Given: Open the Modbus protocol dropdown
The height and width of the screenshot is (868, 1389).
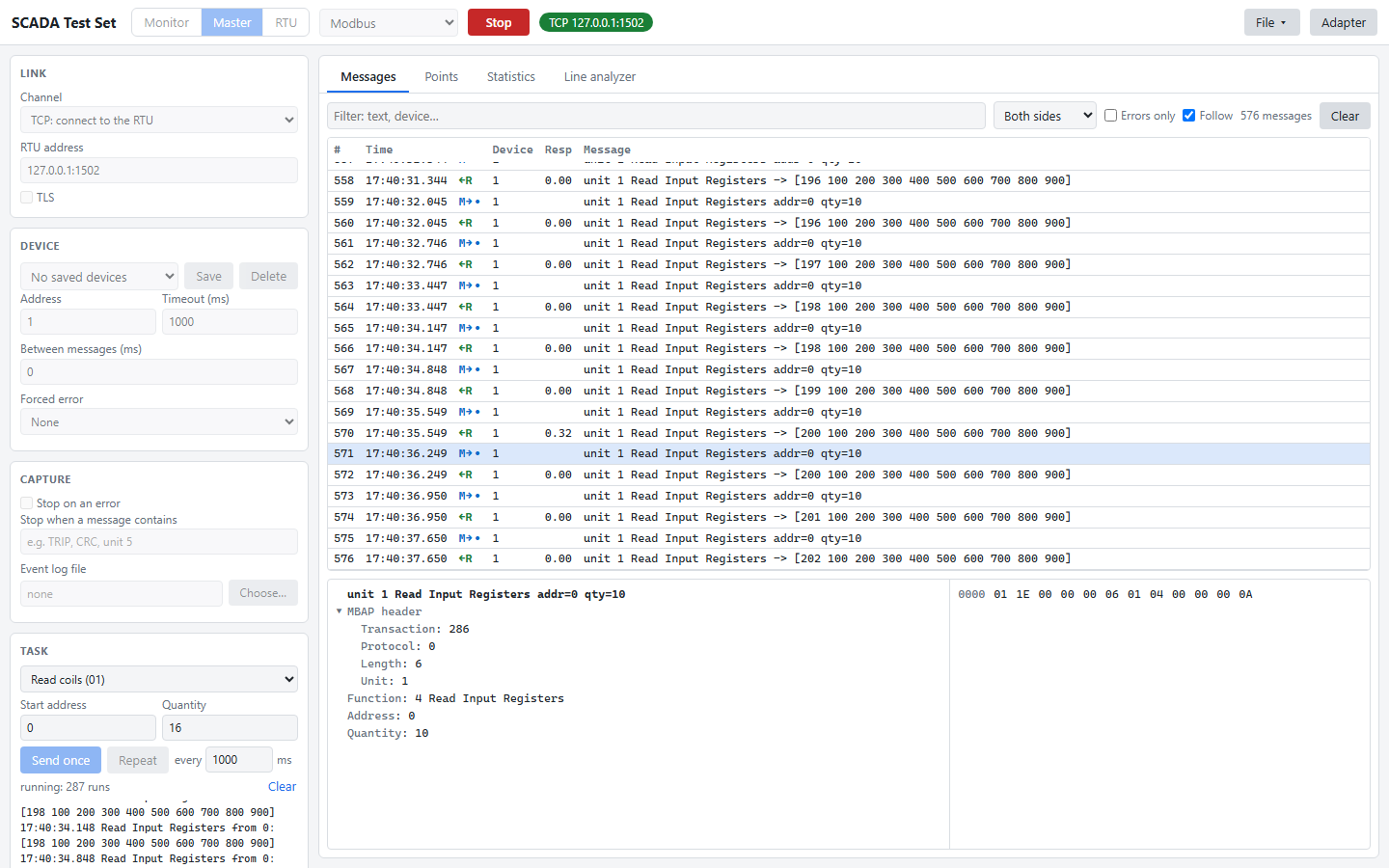Looking at the screenshot, I should tap(389, 23).
